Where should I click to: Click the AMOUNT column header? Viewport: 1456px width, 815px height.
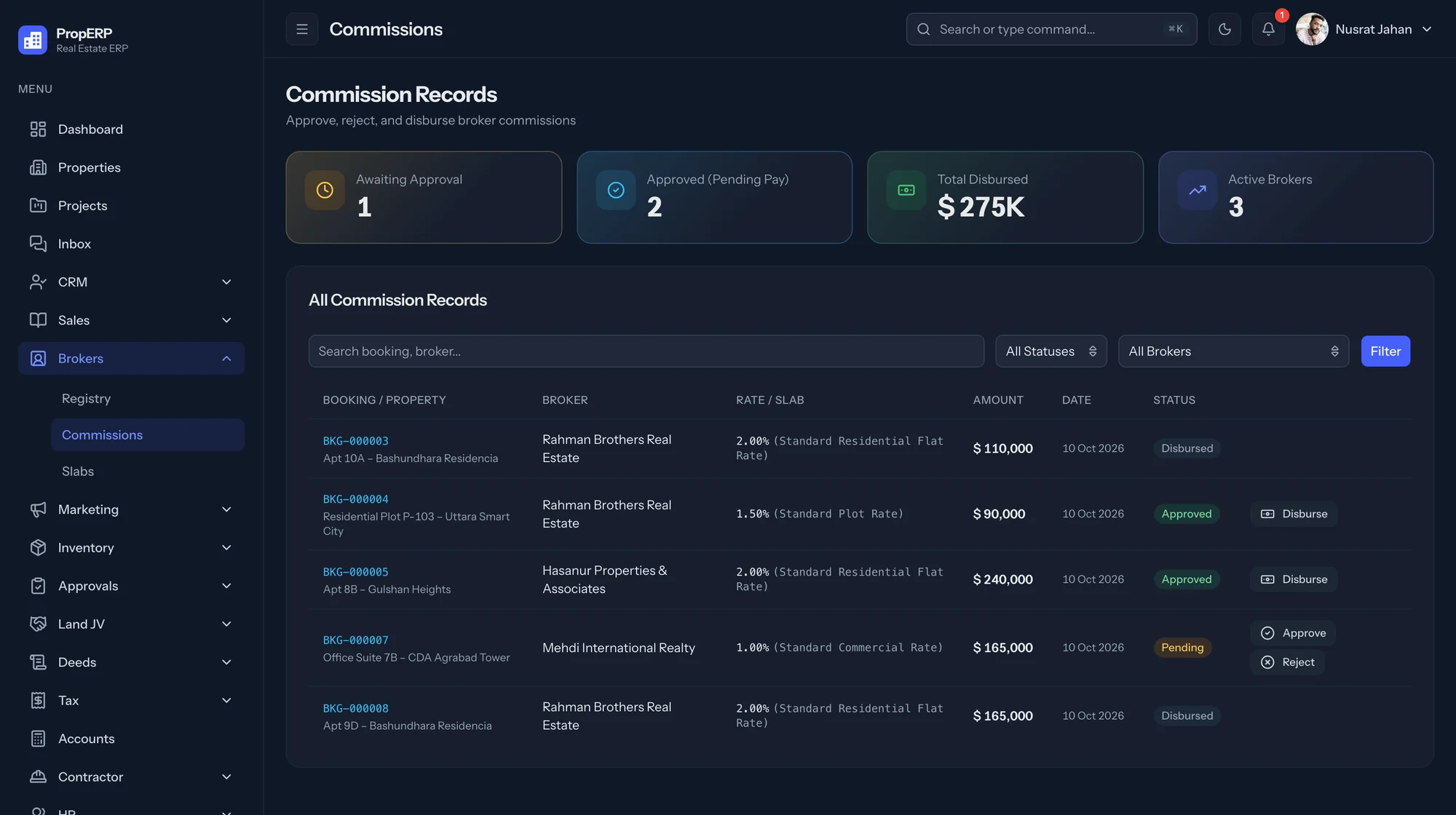(x=997, y=400)
